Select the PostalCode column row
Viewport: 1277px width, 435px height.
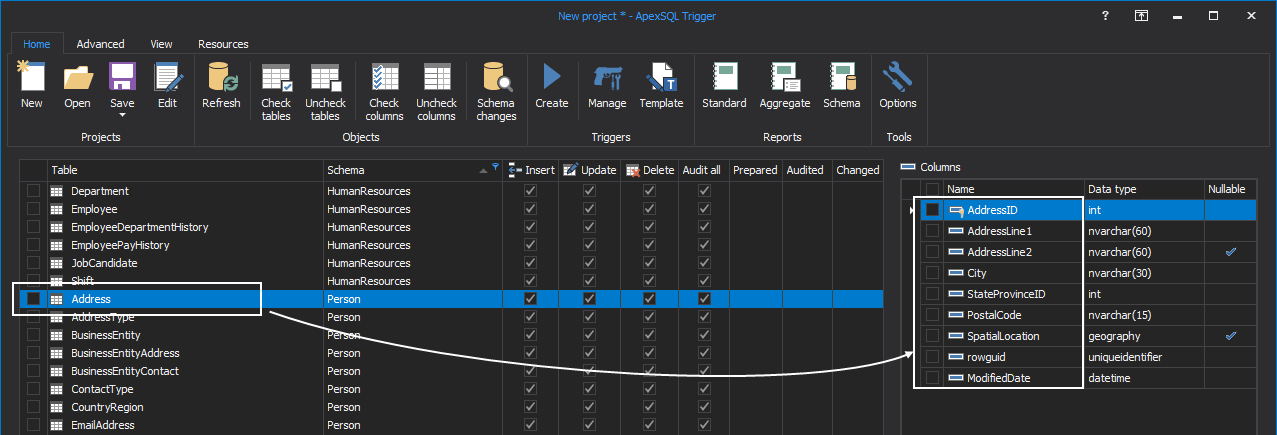pos(1079,315)
